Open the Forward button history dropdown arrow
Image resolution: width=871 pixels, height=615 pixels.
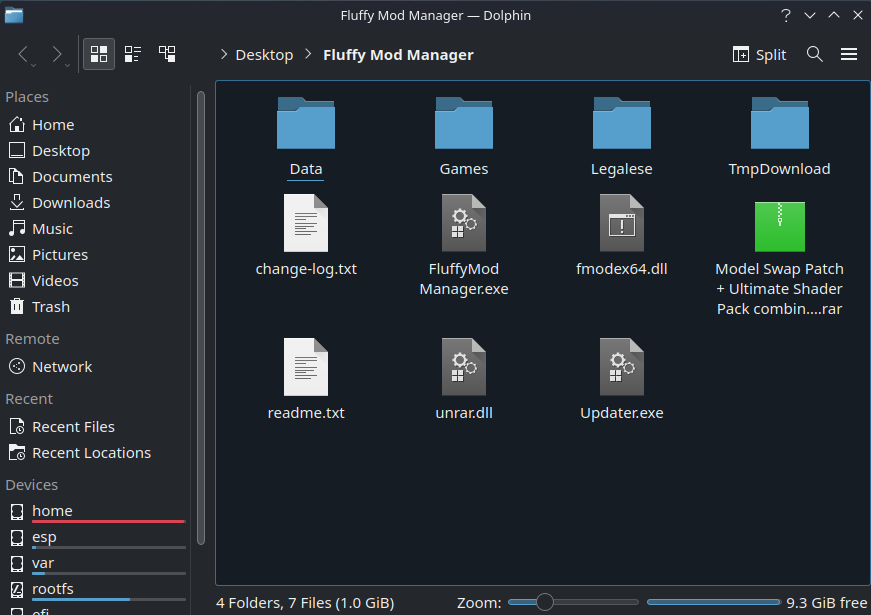pyautogui.click(x=67, y=66)
